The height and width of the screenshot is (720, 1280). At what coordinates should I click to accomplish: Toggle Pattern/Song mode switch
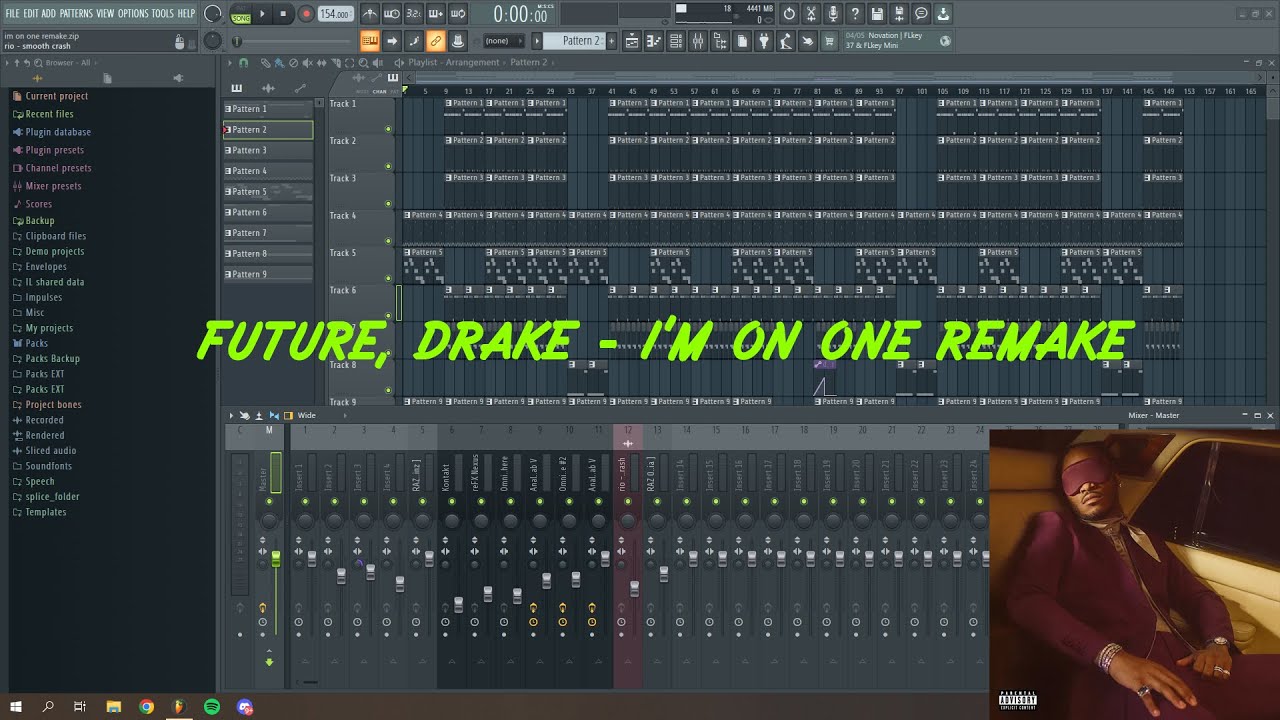tap(241, 14)
